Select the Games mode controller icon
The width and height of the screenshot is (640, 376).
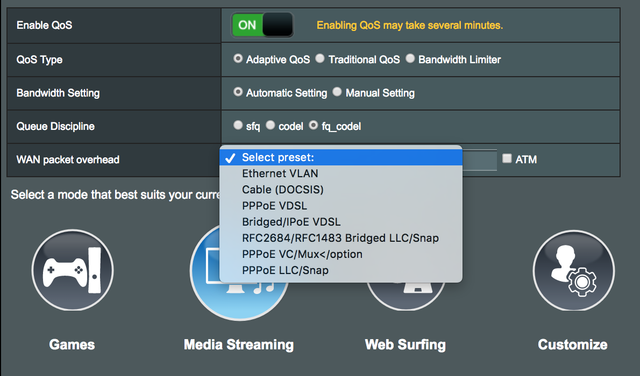pyautogui.click(x=73, y=270)
